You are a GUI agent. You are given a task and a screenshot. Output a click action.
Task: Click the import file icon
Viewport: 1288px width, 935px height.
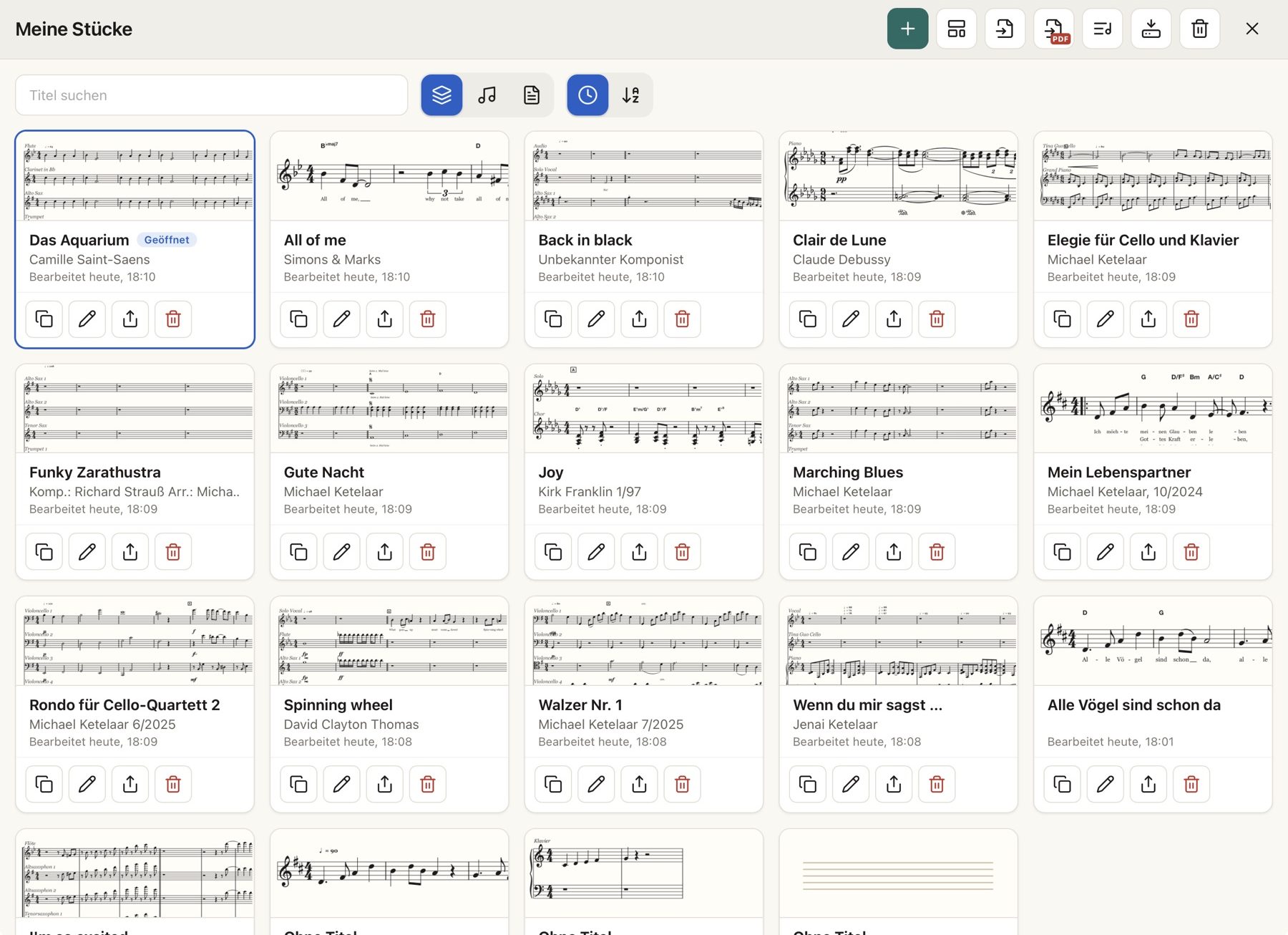[1005, 29]
